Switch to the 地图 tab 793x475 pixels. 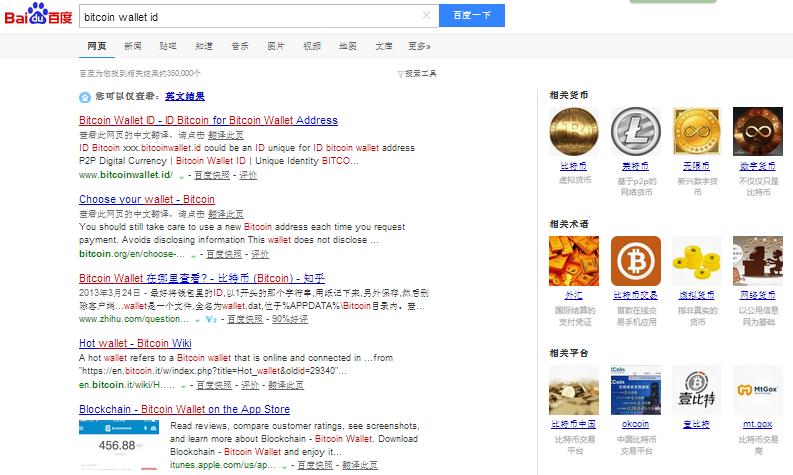pos(347,46)
